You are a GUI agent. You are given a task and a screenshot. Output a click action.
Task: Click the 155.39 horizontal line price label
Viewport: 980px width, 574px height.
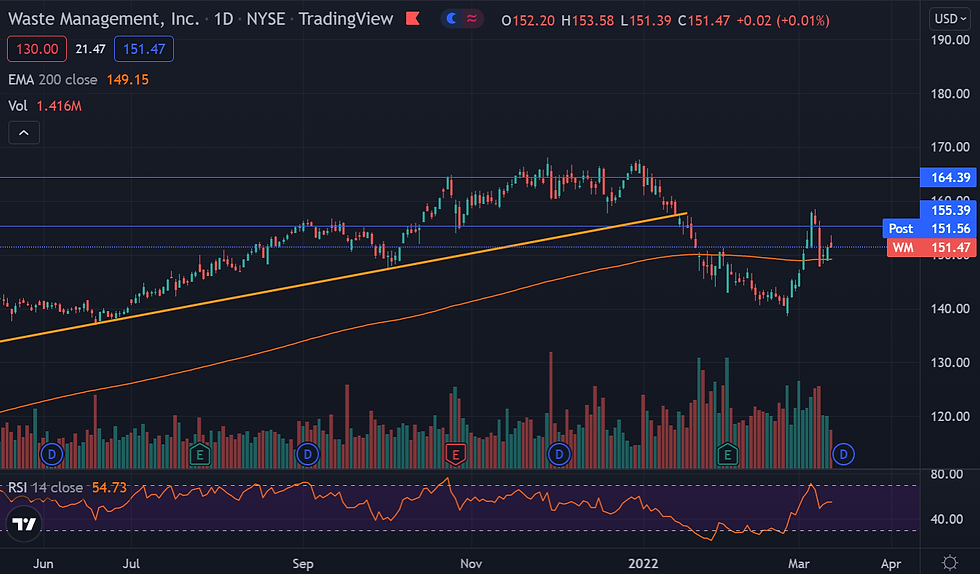pos(950,210)
